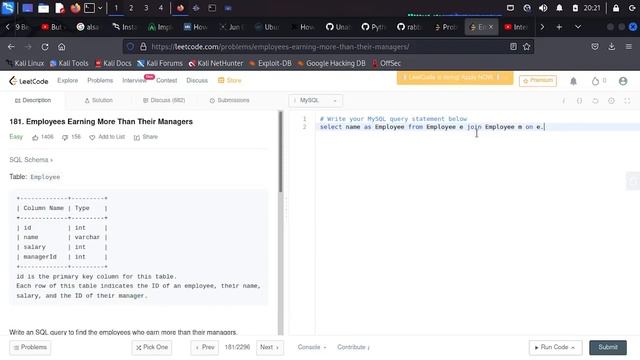Open the Contribute dropdown

point(353,347)
